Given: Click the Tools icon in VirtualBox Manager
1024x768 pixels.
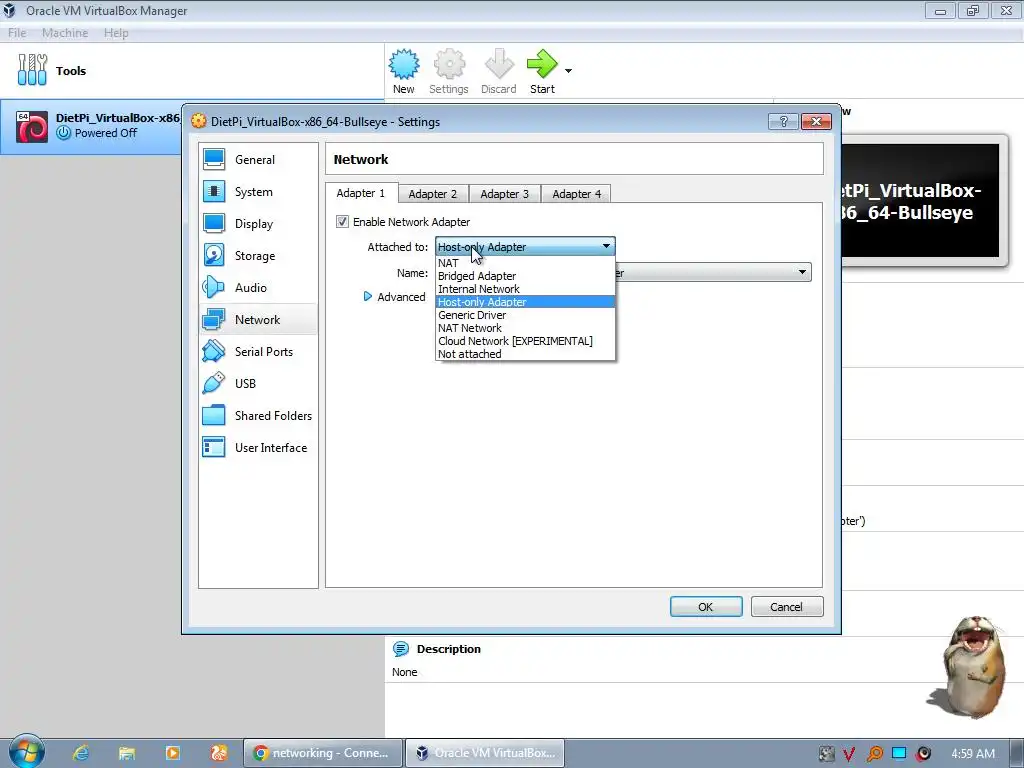Looking at the screenshot, I should coord(32,70).
